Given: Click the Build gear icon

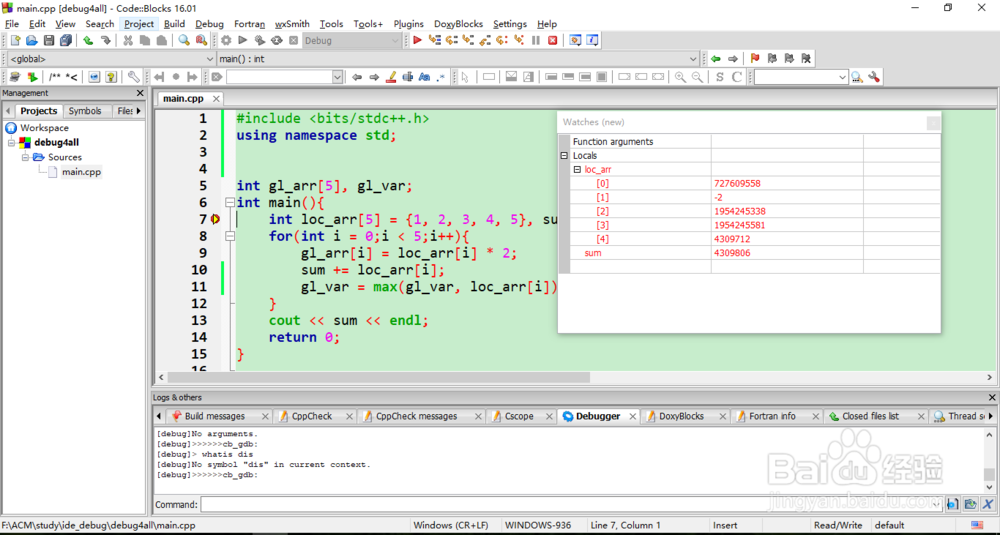Looking at the screenshot, I should [226, 40].
